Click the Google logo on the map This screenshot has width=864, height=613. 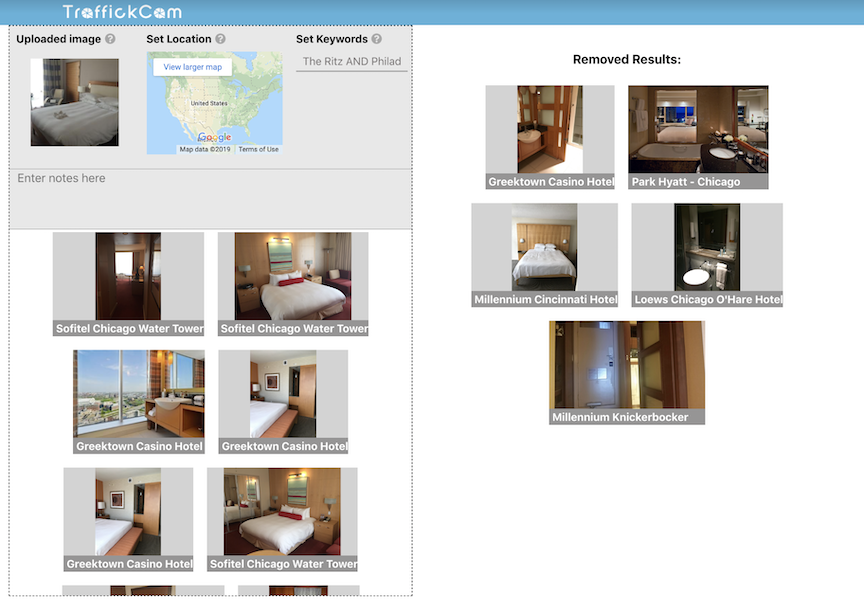(214, 137)
